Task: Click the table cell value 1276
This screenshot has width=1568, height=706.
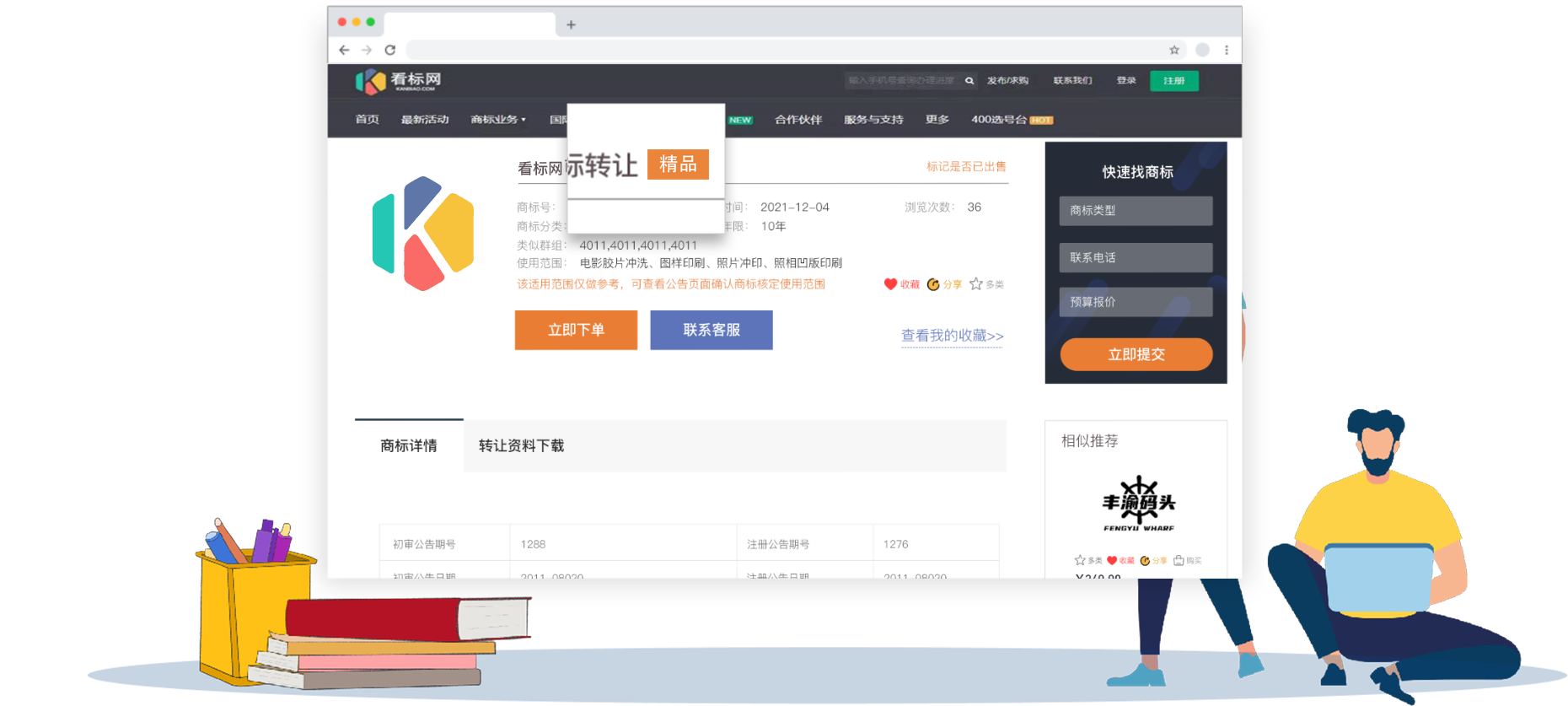Action: pos(895,544)
